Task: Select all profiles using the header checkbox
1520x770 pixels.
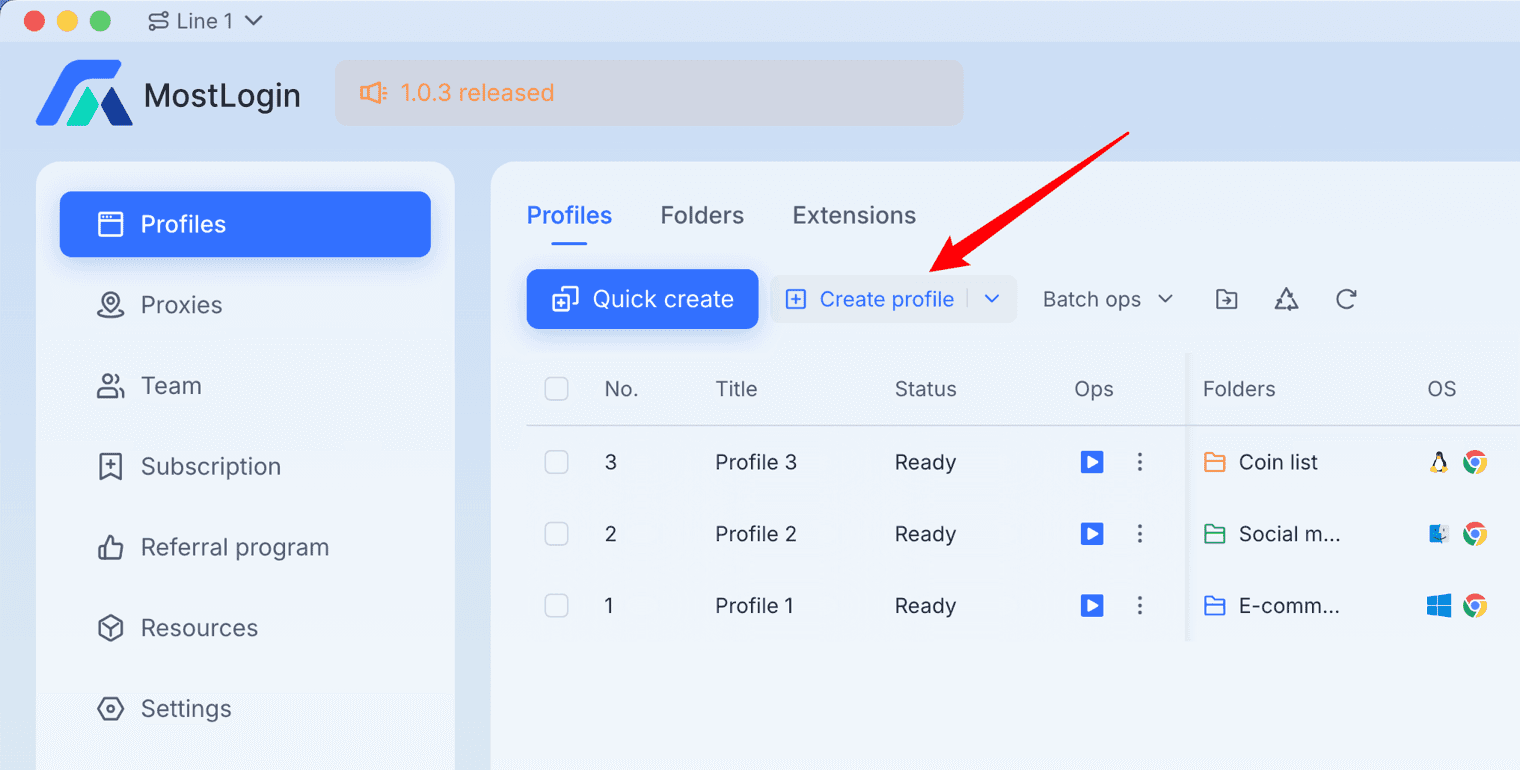Action: 556,389
